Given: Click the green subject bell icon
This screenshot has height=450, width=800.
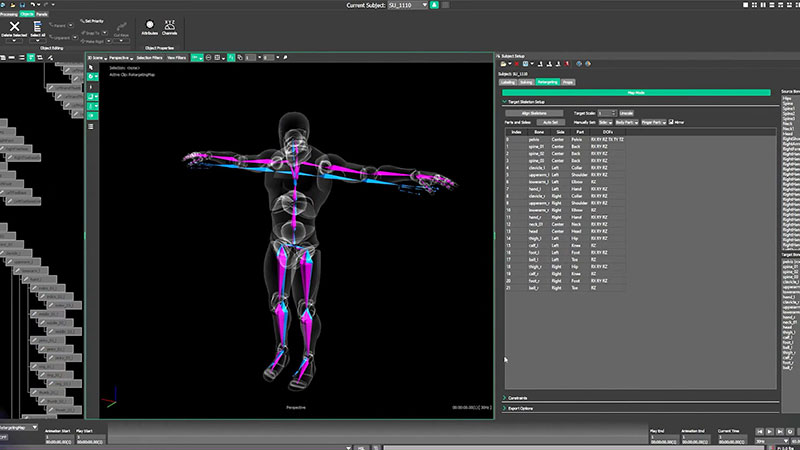Looking at the screenshot, I should [x=434, y=5].
